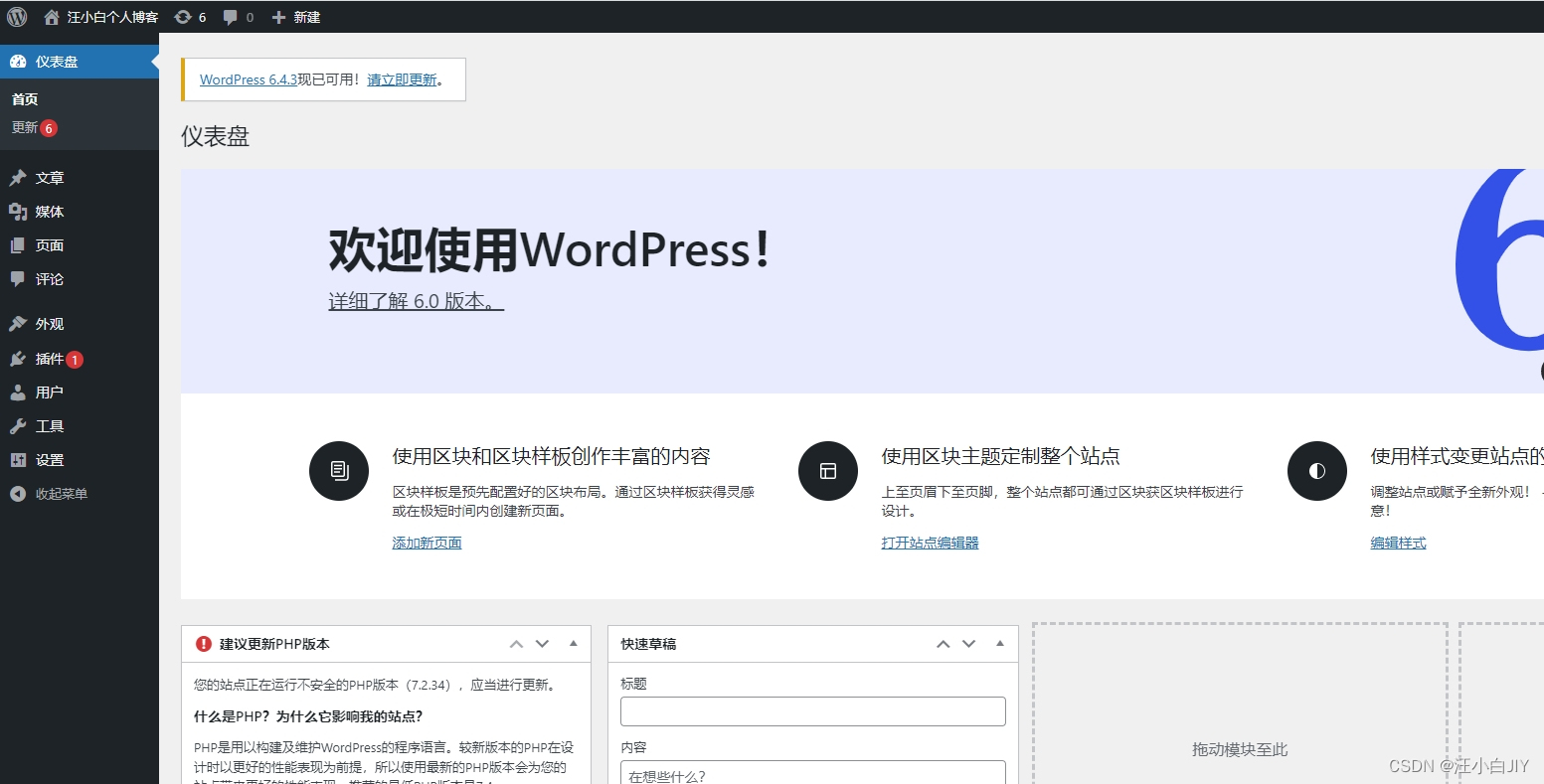Screen dimensions: 1544x784
Task: Open the 用户 users menu
Action: tap(80, 392)
